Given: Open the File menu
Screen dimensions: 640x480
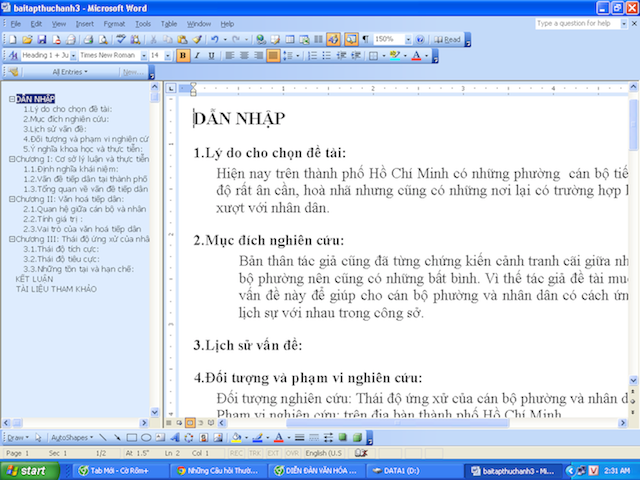Looking at the screenshot, I should (x=16, y=24).
